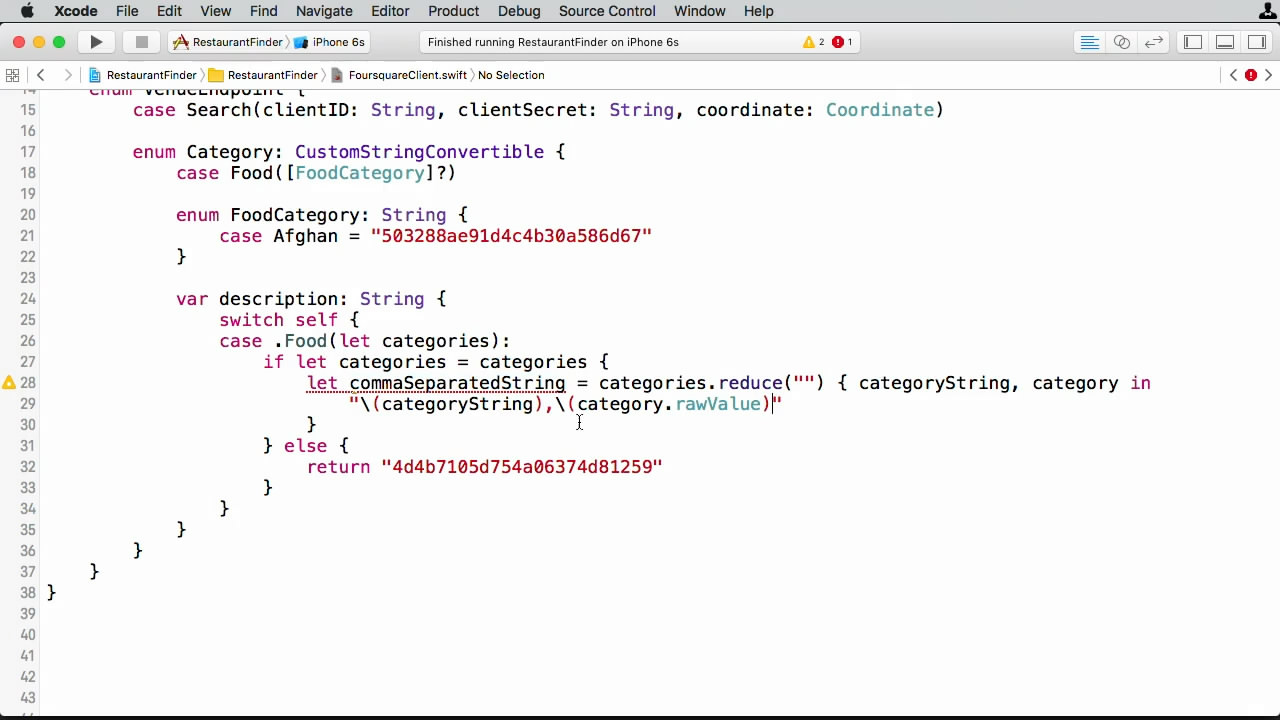Click the Afghan ID string literal
Screen dimensions: 1280x720
click(511, 236)
